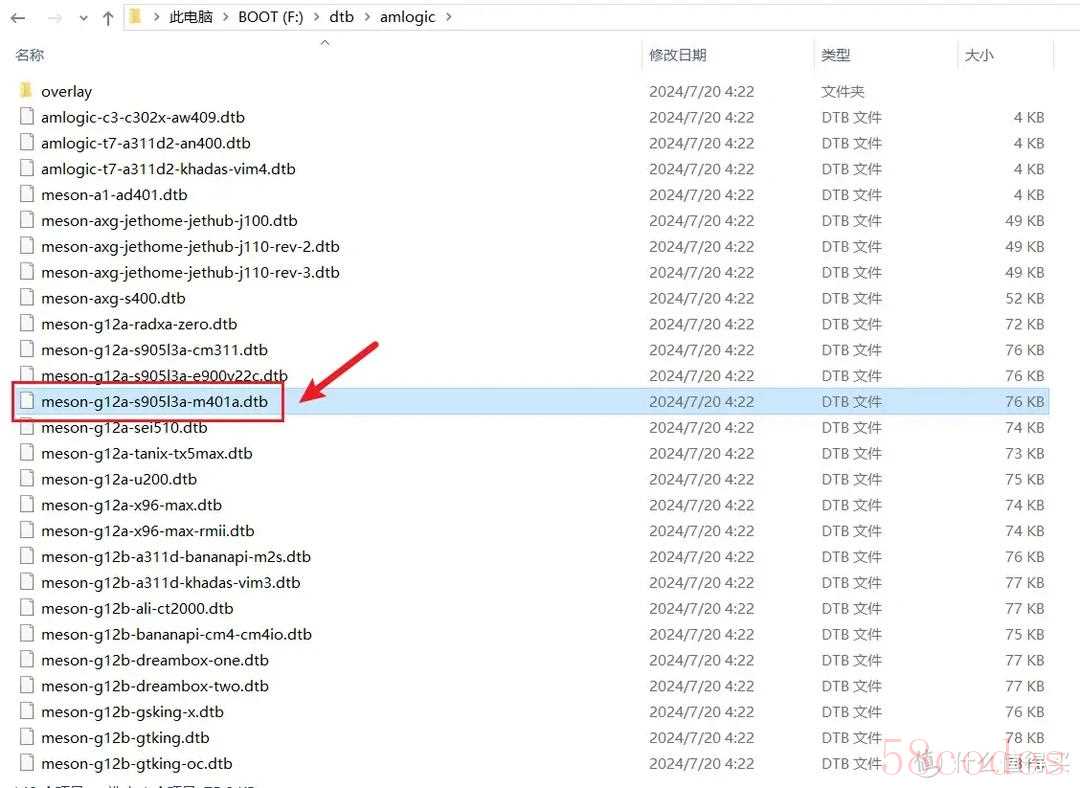1080x788 pixels.
Task: Click file icon of meson-g12b-gsking-x.dtb
Action: click(x=26, y=711)
